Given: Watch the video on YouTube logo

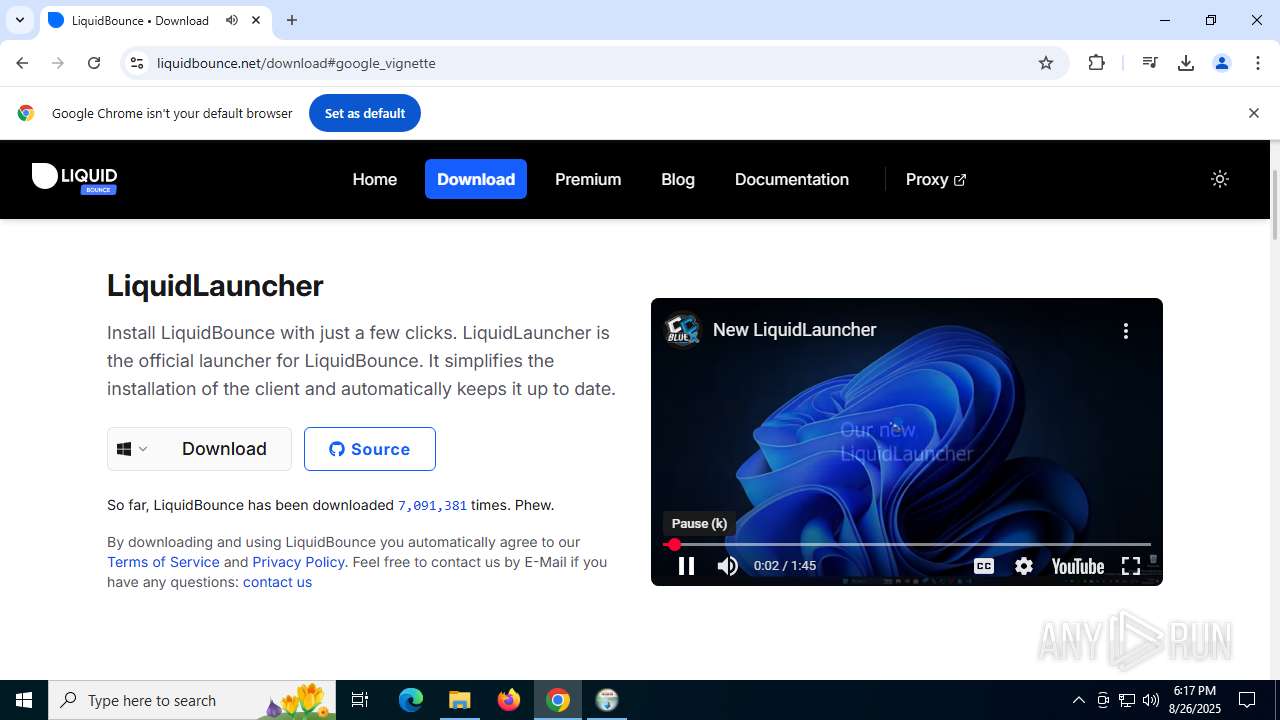Looking at the screenshot, I should pos(1078,566).
